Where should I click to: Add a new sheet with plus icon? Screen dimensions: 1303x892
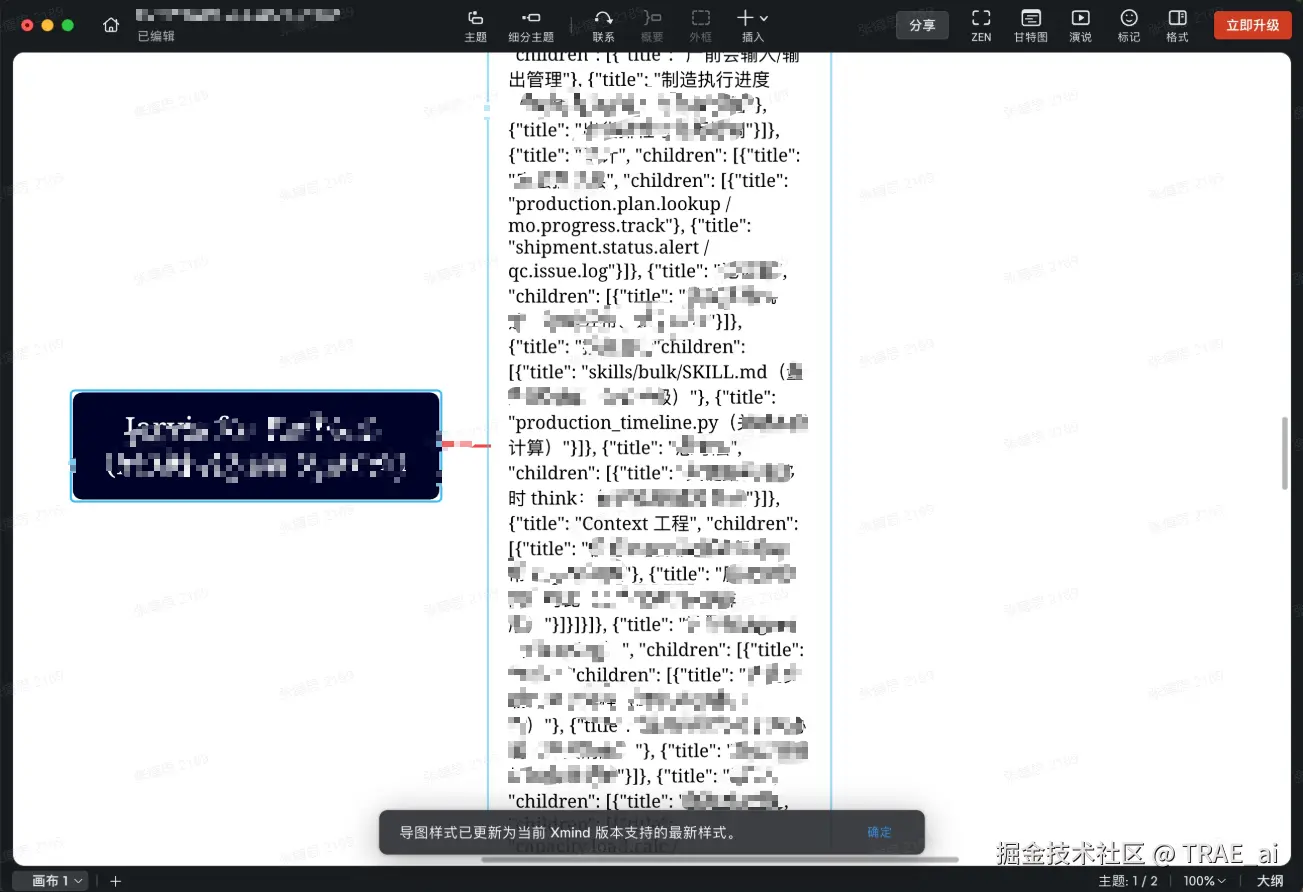tap(116, 881)
